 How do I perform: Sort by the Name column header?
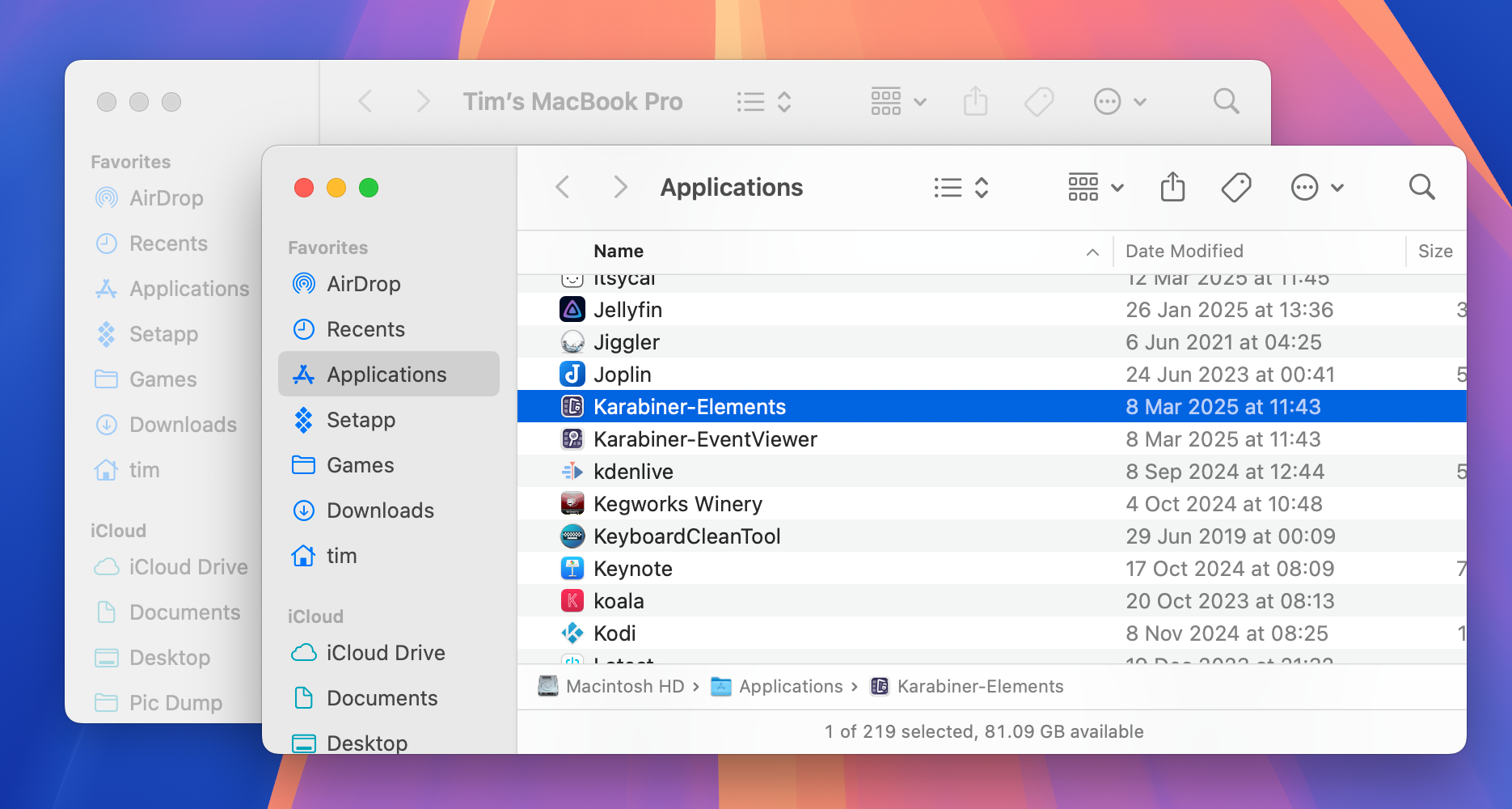coord(619,252)
